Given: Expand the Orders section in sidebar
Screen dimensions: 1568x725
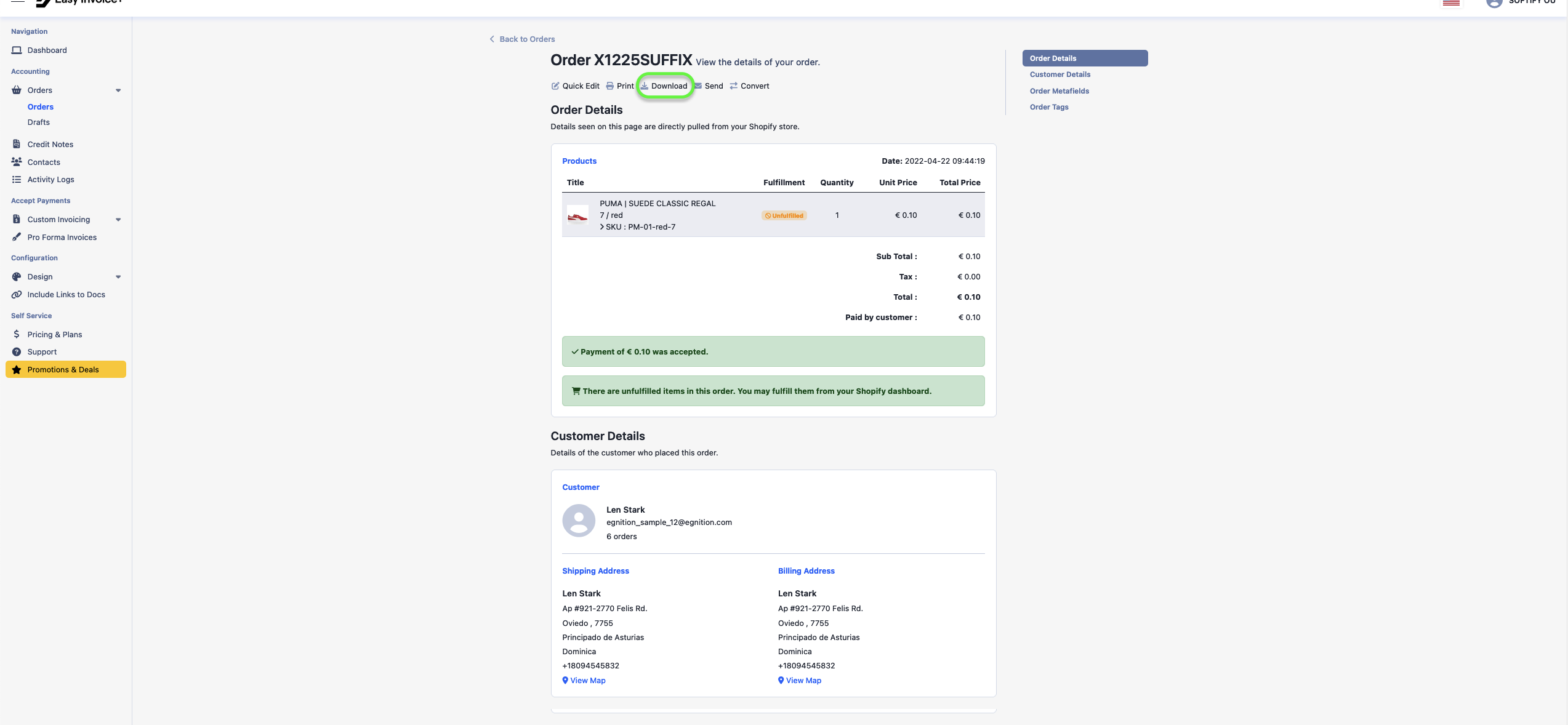Looking at the screenshot, I should (118, 90).
